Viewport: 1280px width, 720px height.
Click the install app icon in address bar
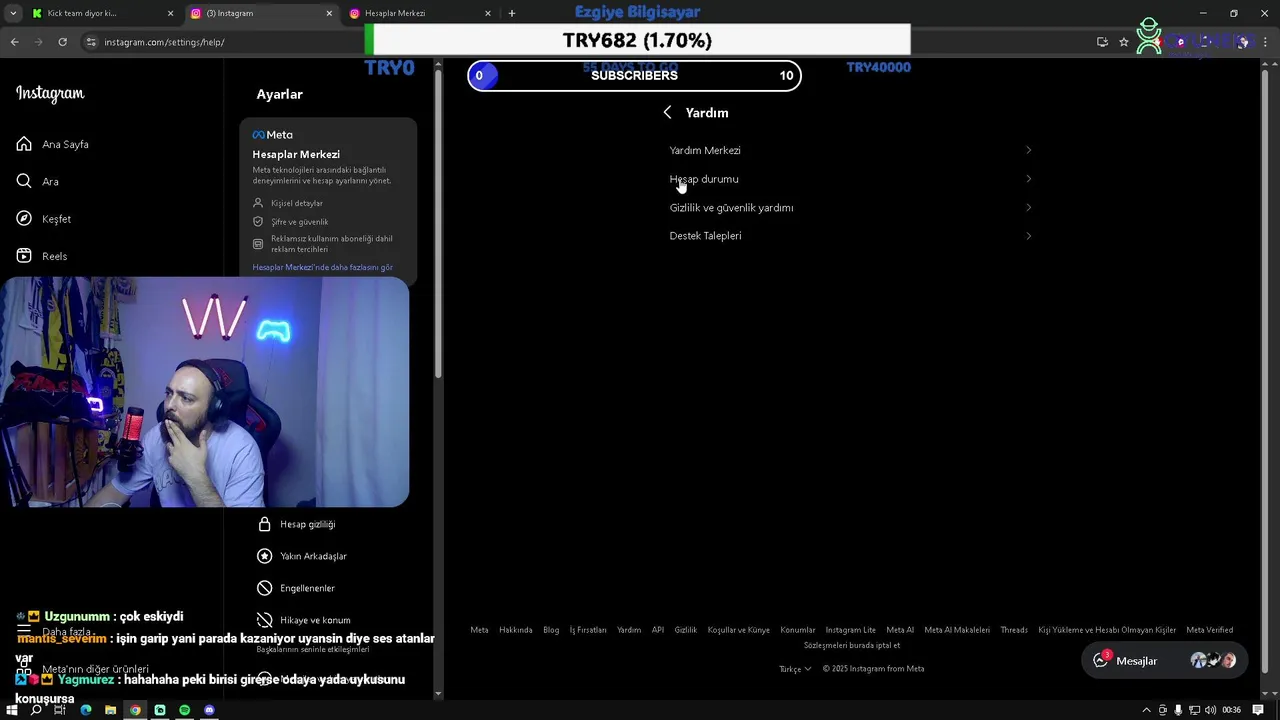(1102, 42)
